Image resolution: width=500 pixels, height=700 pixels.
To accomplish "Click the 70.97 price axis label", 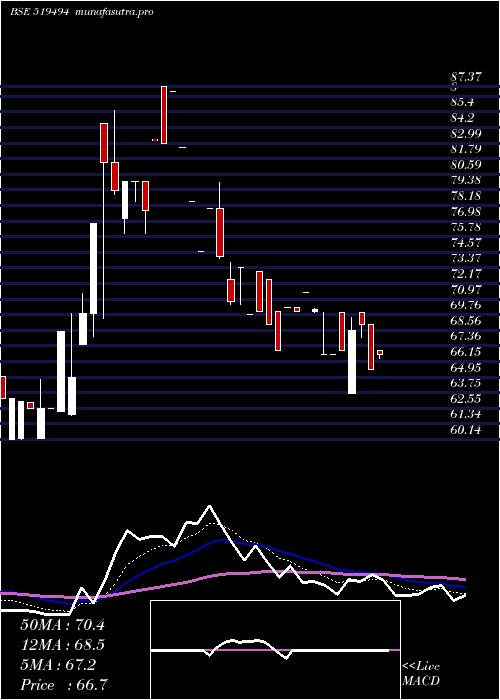I will click(466, 290).
